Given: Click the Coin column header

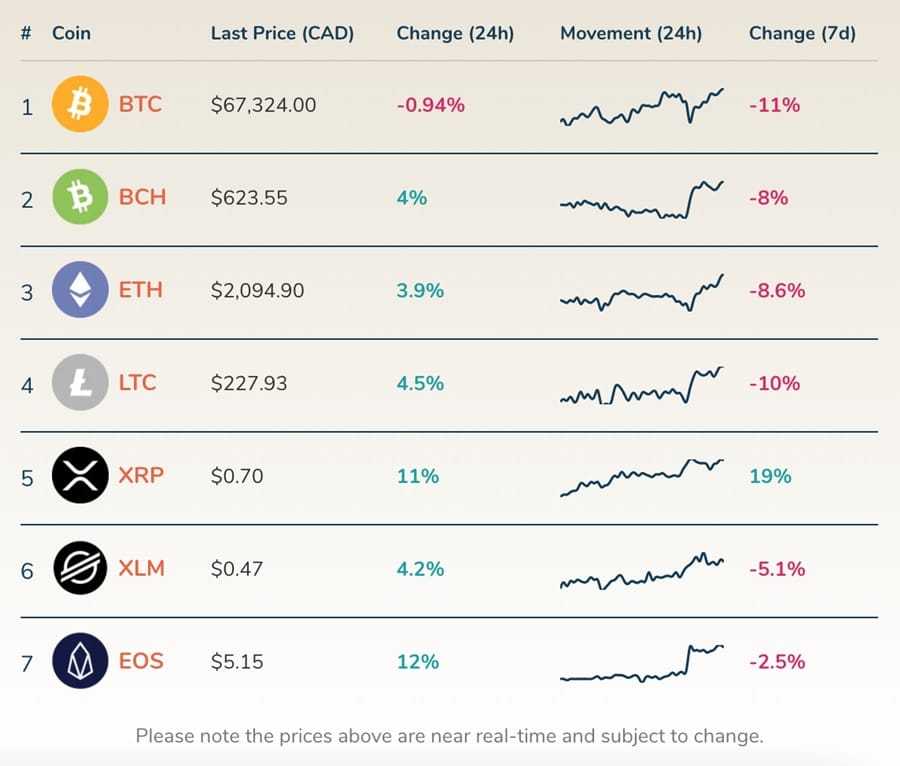Looking at the screenshot, I should [70, 33].
